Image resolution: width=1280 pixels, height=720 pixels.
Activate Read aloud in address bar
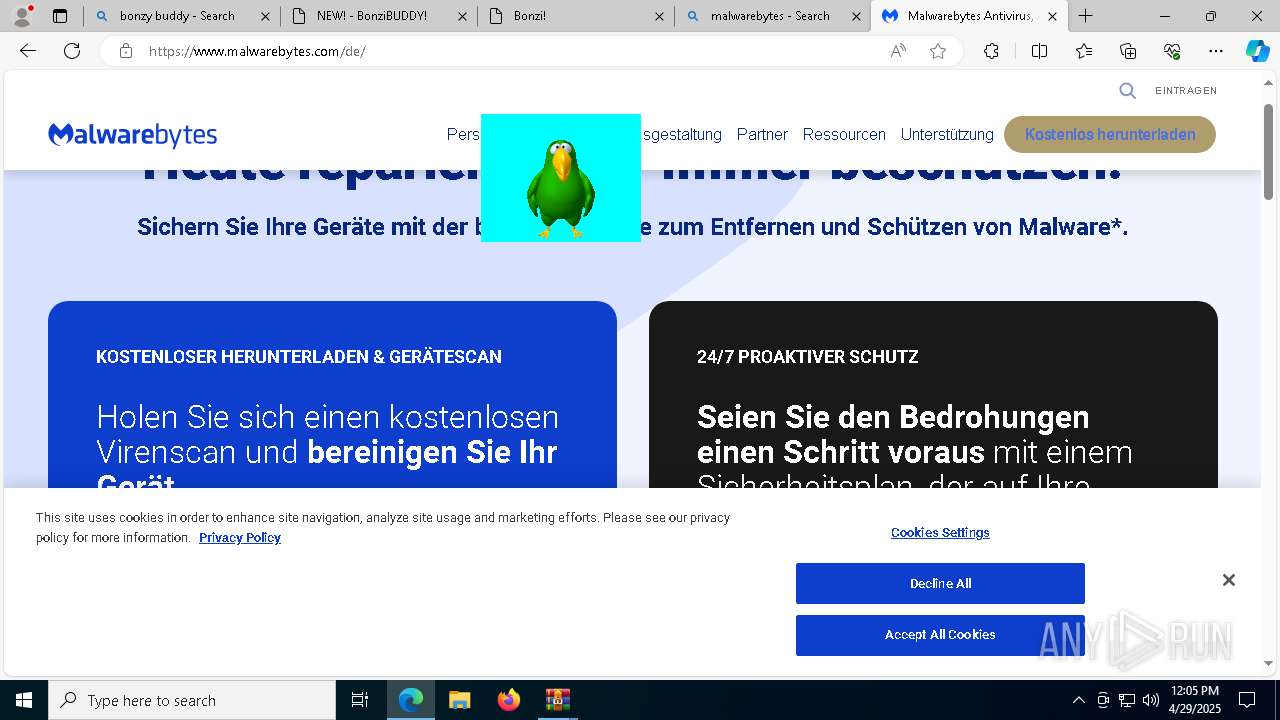[x=898, y=51]
